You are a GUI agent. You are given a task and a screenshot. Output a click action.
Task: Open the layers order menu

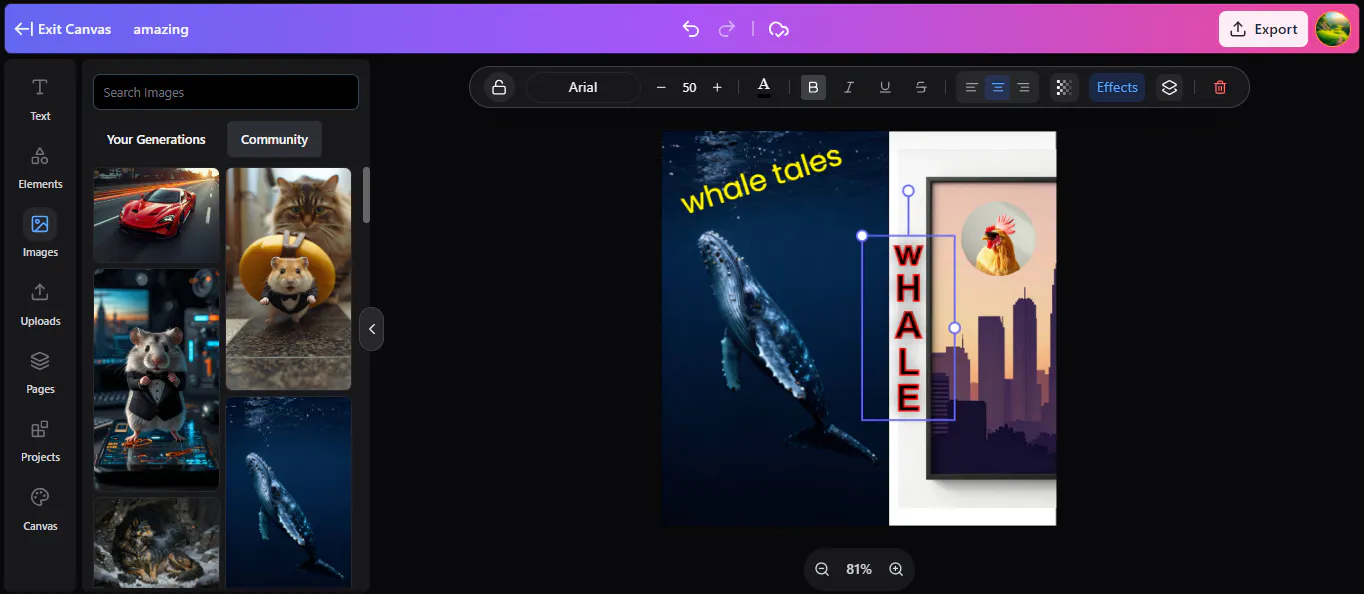(1170, 87)
